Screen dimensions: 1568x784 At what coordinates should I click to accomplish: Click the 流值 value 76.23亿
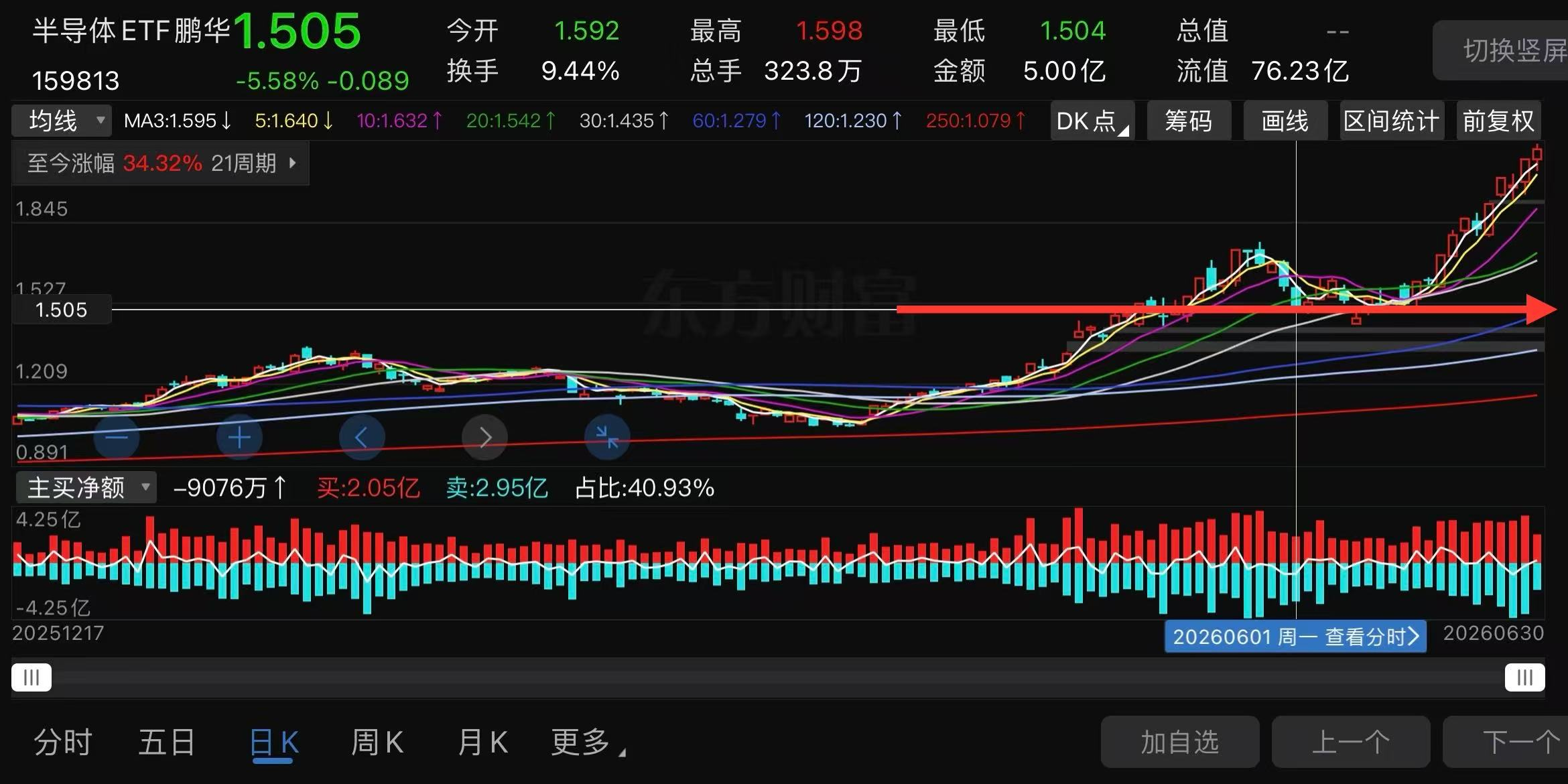(1300, 71)
